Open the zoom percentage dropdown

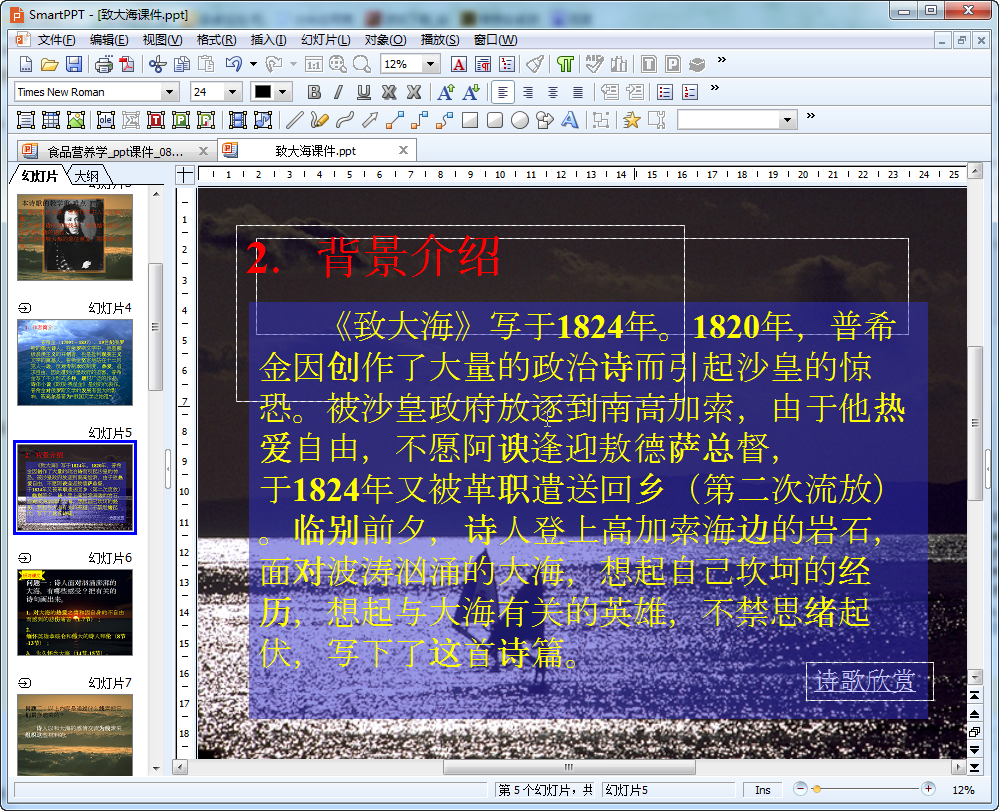coord(430,64)
